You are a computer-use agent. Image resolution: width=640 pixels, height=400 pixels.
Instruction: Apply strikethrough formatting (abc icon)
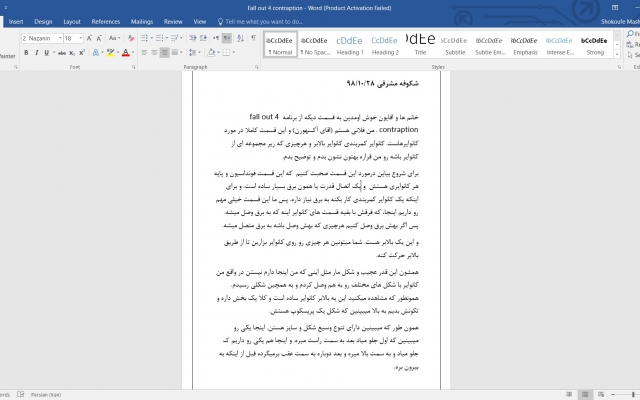tap(62, 53)
